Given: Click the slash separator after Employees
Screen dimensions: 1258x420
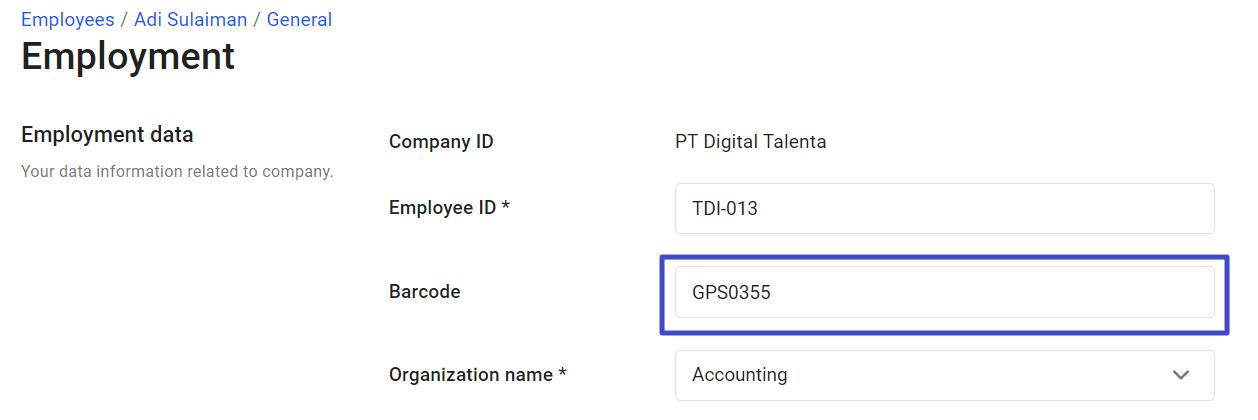Looking at the screenshot, I should coord(124,20).
